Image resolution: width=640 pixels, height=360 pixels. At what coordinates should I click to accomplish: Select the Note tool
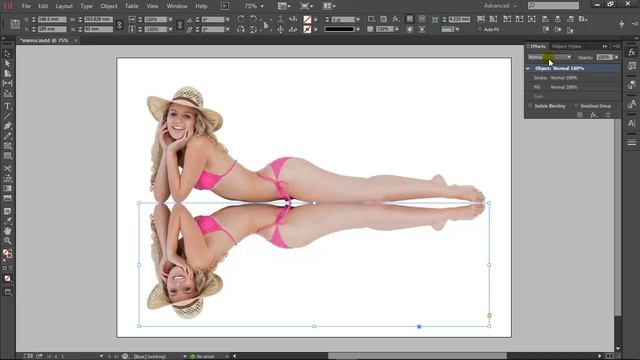[7, 211]
